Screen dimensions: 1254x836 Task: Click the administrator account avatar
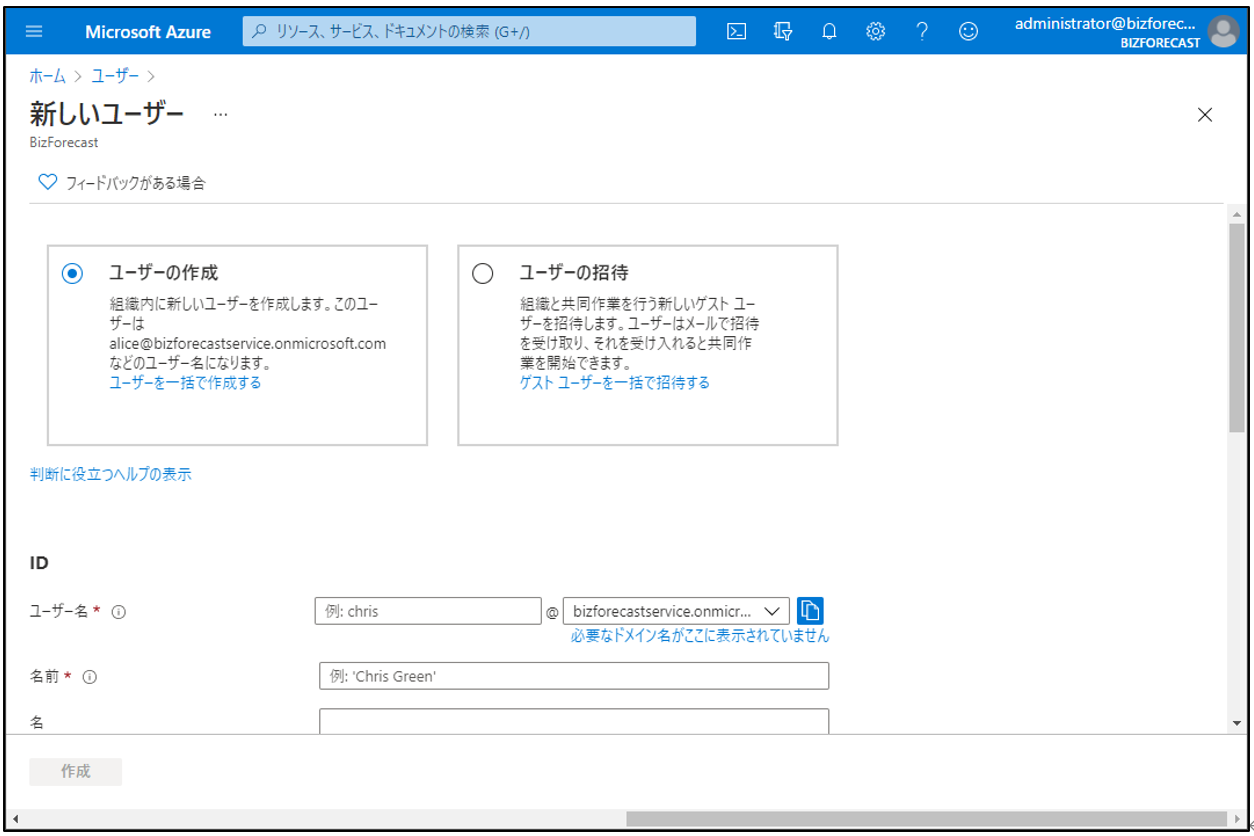[1223, 32]
